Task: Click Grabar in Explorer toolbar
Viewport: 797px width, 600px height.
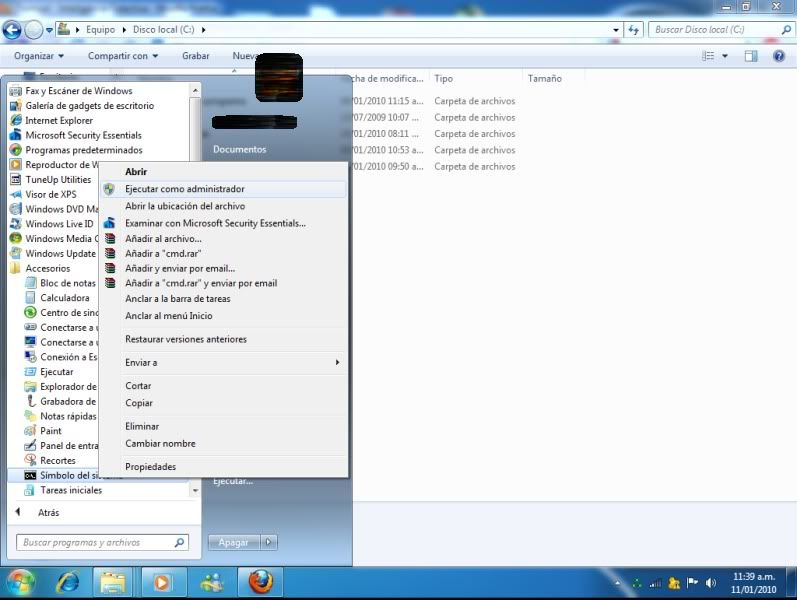Action: [x=196, y=56]
